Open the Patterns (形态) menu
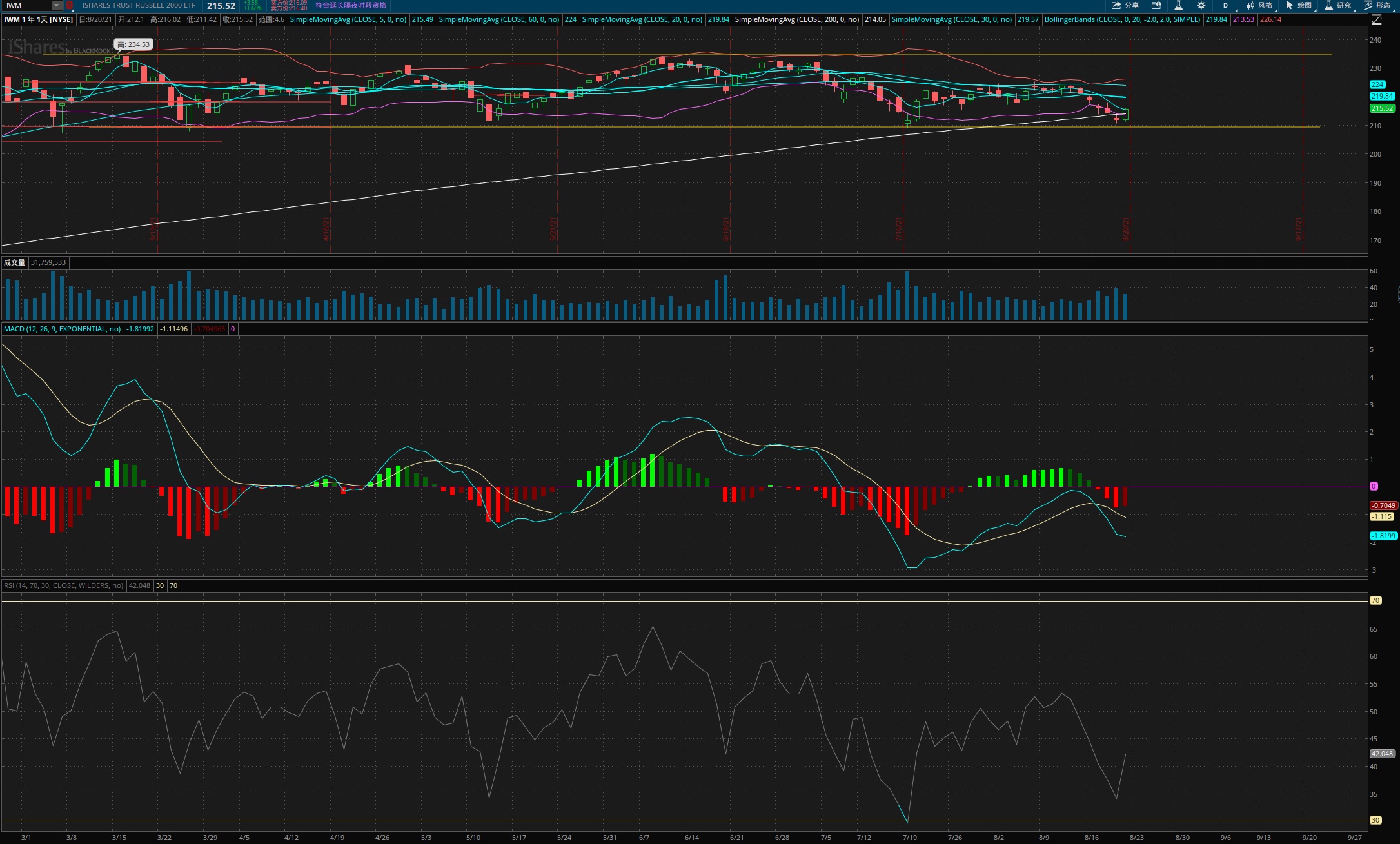Viewport: 1400px width, 844px height. (x=1377, y=5)
